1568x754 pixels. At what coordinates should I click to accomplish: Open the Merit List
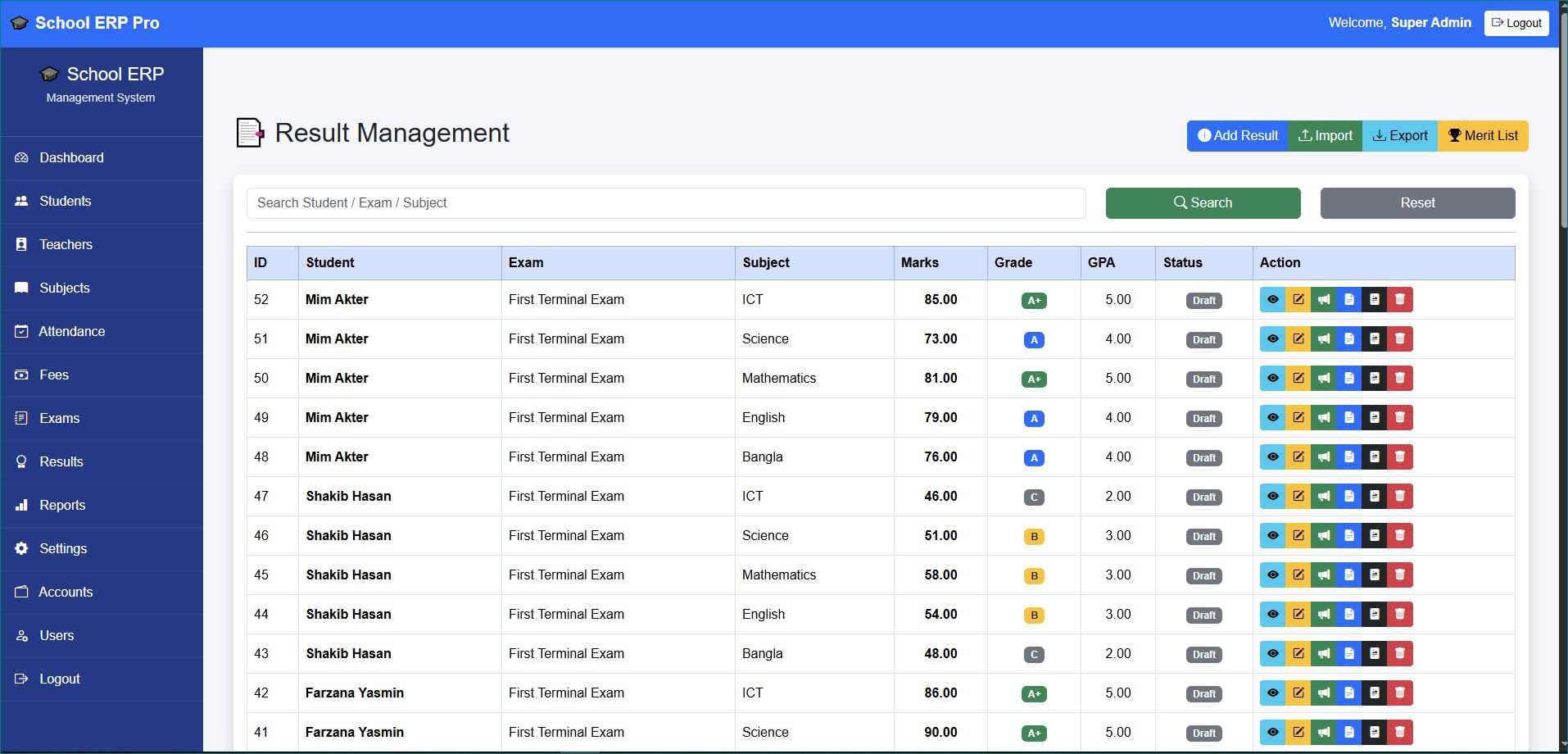pos(1483,136)
